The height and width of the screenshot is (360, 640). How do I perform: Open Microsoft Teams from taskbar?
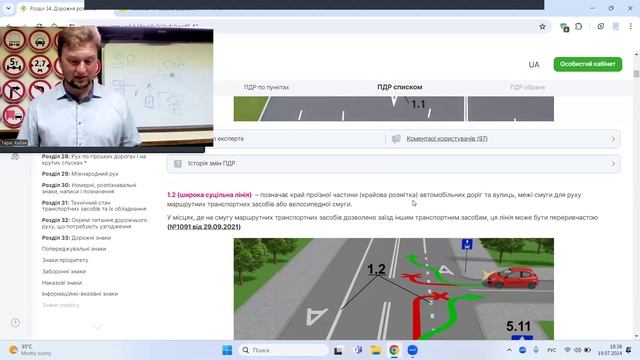[358, 350]
